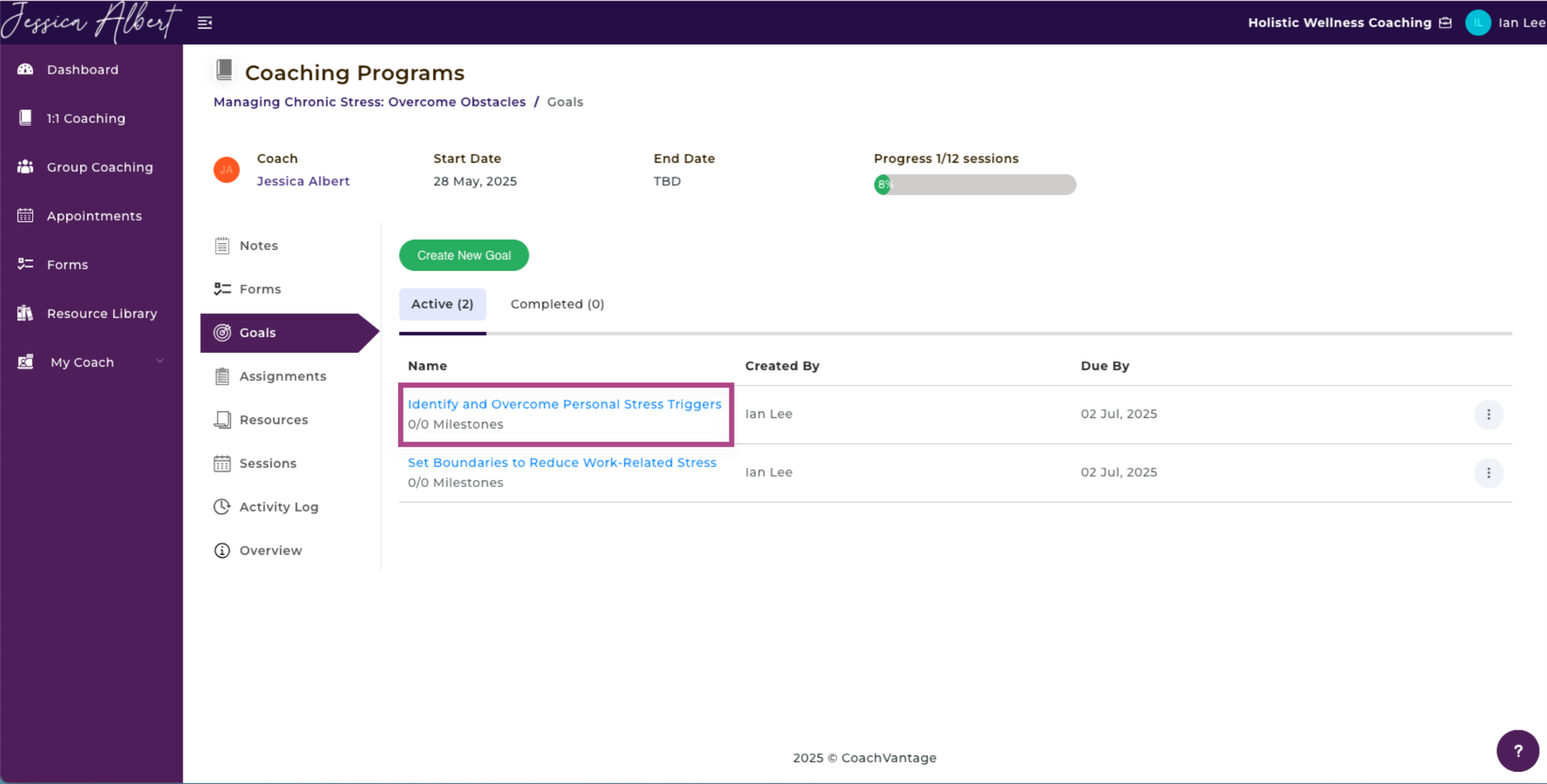Click the Forms checklist icon in main sidebar

point(25,264)
